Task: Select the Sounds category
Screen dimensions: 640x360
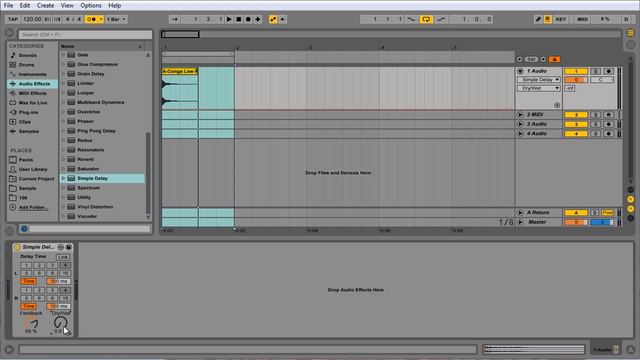Action: (28, 55)
